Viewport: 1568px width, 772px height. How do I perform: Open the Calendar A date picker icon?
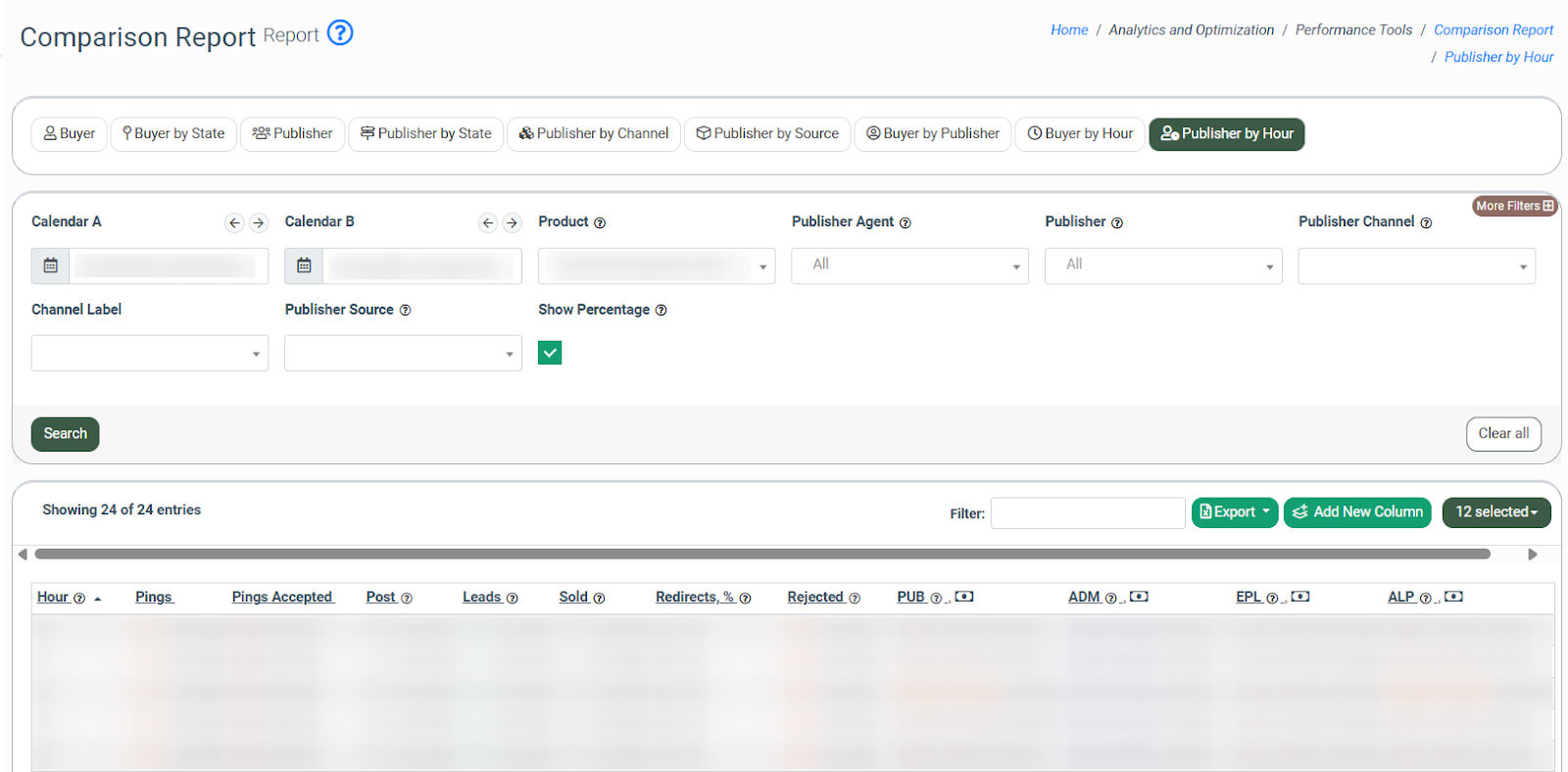(x=51, y=265)
